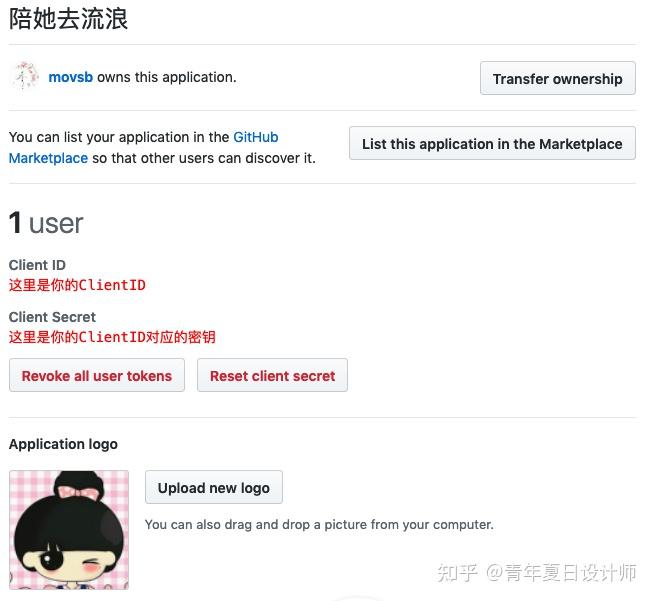The width and height of the screenshot is (653, 601).
Task: Click the application title 陪她去流浪
Action: tap(68, 19)
